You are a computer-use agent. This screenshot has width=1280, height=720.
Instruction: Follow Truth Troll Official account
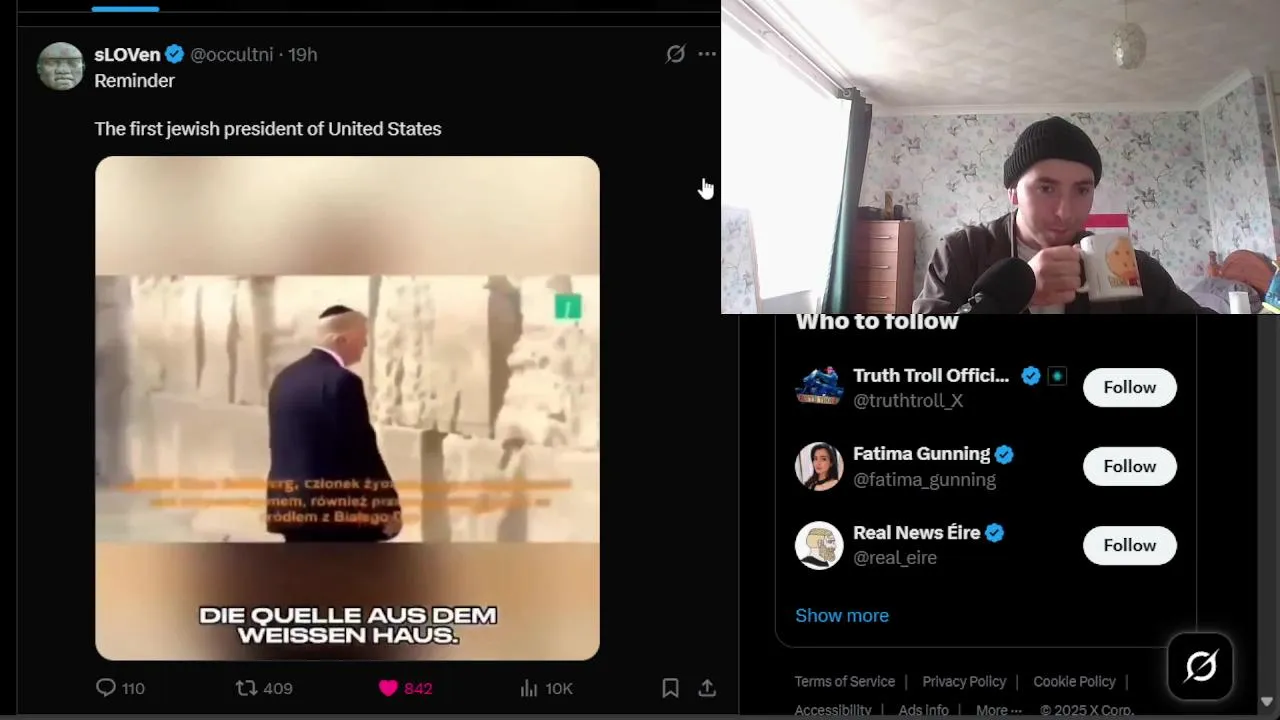point(1130,387)
